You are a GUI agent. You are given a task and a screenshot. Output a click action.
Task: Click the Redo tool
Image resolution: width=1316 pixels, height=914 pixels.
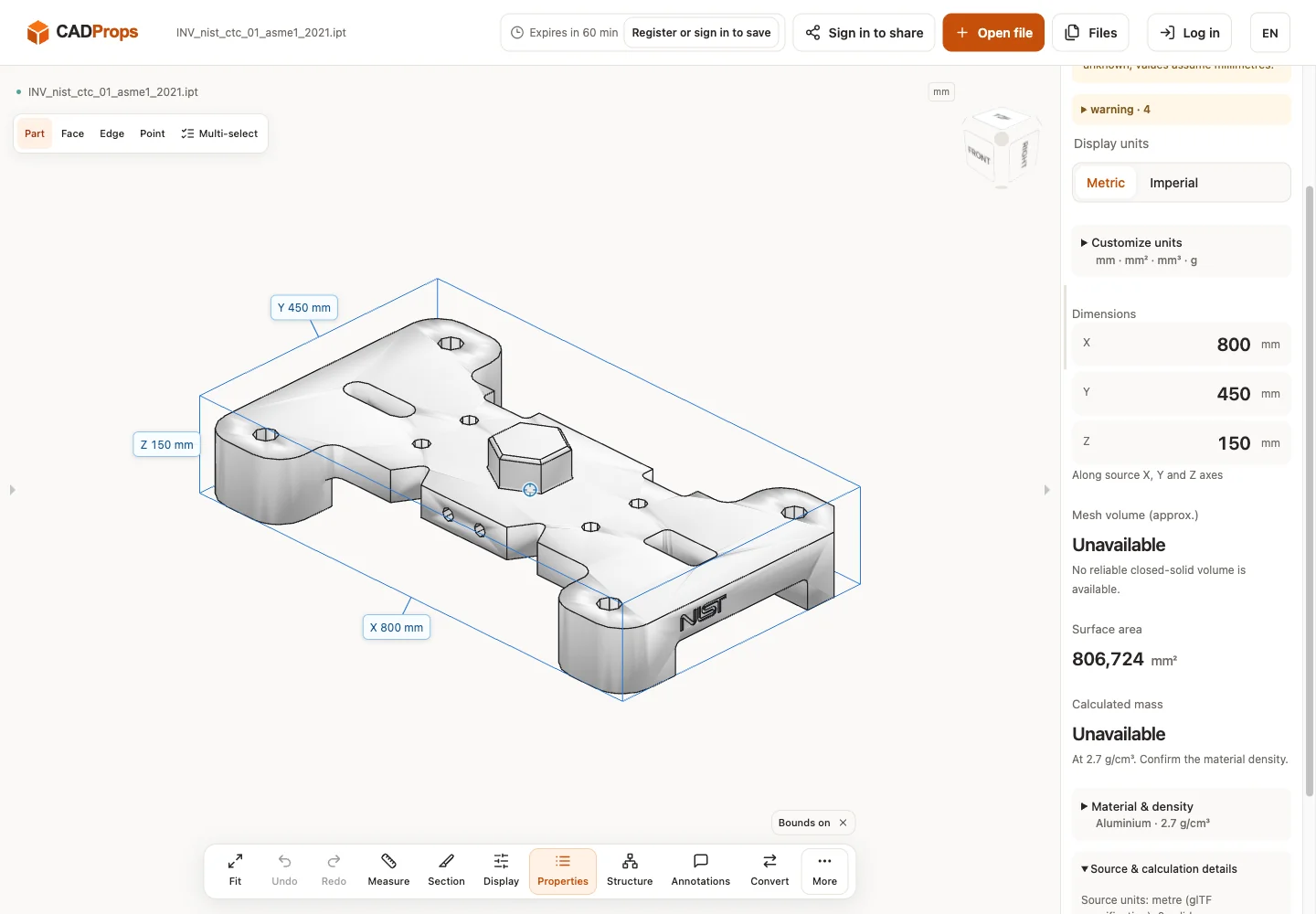click(x=334, y=870)
